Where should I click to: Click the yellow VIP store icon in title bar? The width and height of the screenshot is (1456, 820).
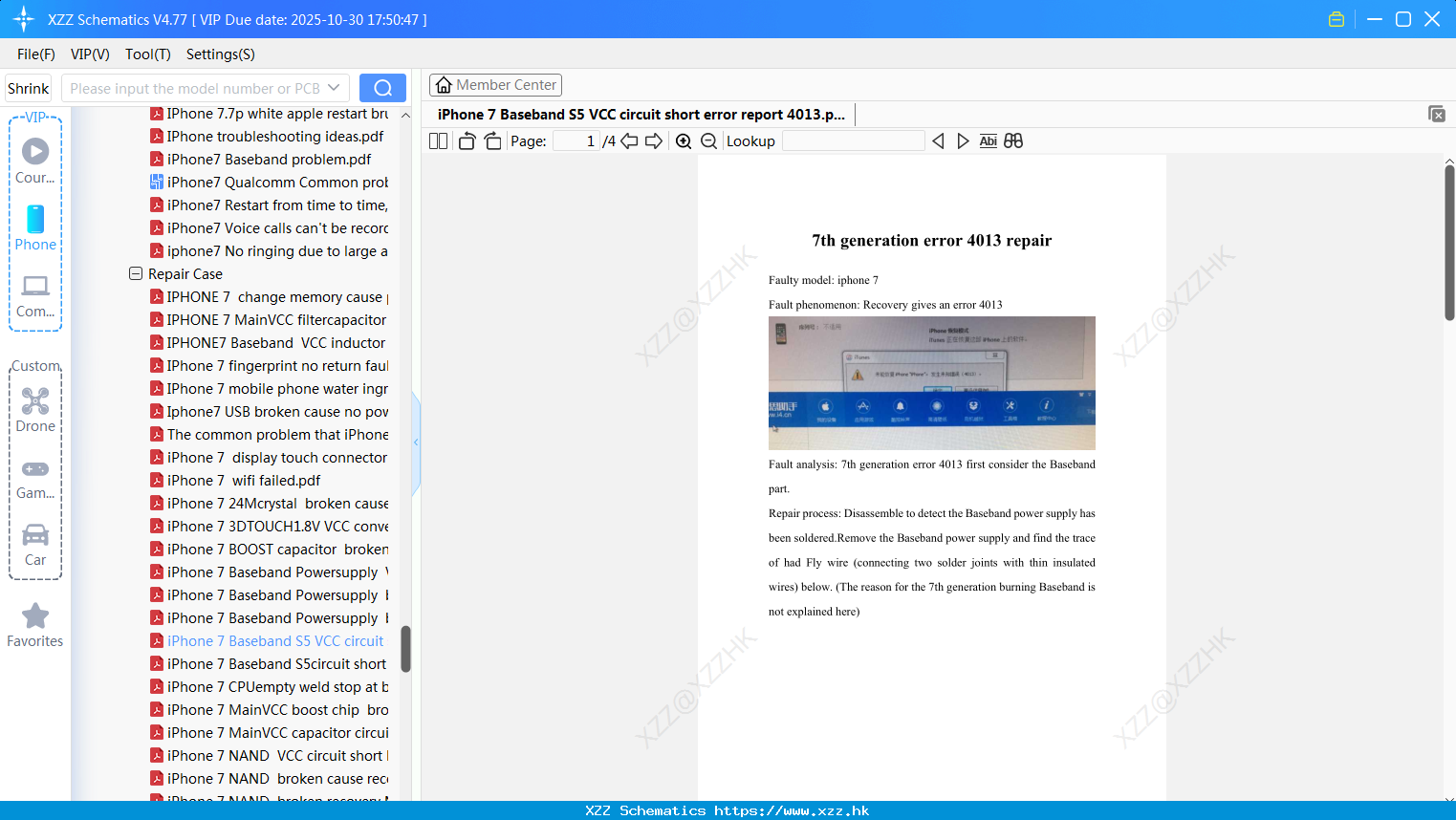coord(1336,19)
